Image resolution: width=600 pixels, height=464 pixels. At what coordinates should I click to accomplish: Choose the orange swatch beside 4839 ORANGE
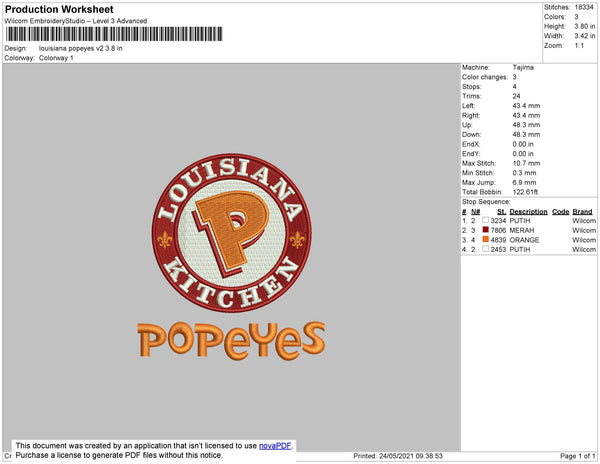tap(485, 239)
